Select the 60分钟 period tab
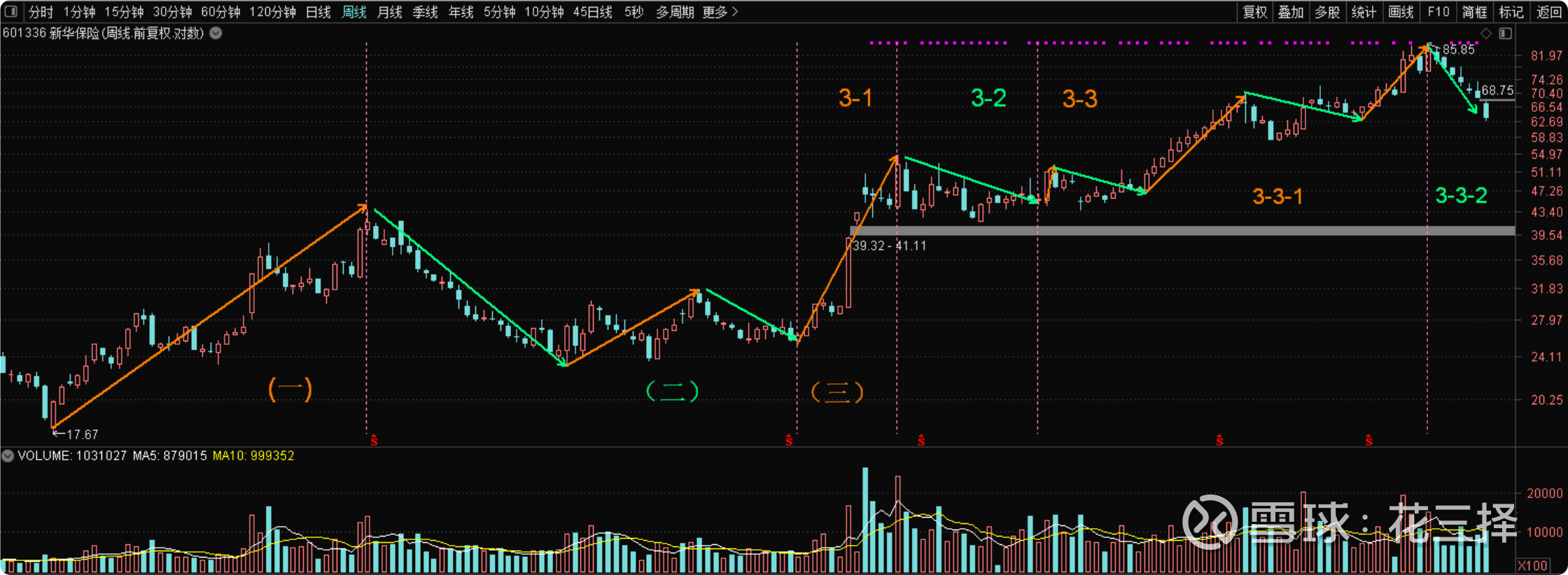 point(220,12)
